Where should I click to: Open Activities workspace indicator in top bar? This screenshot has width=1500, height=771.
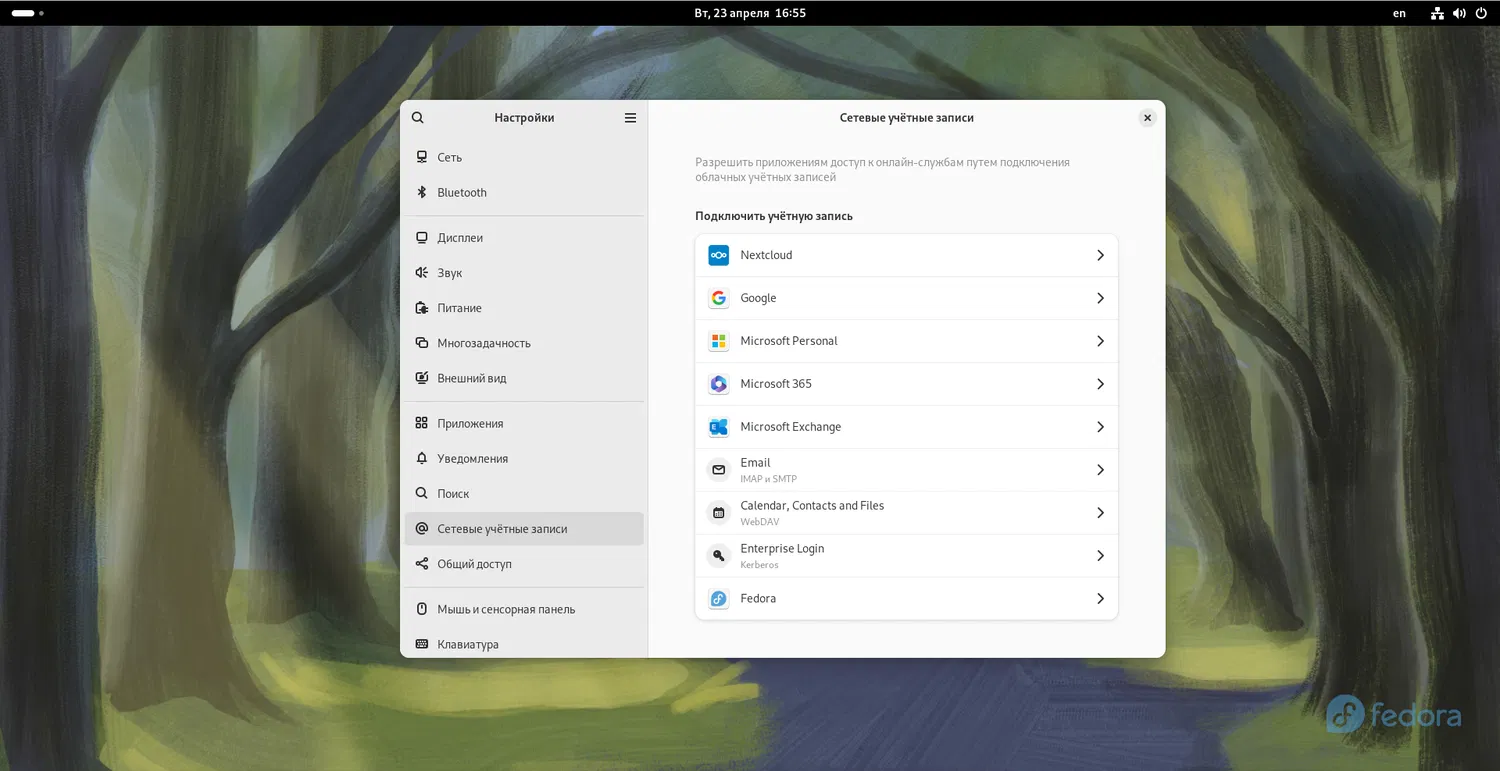point(28,13)
